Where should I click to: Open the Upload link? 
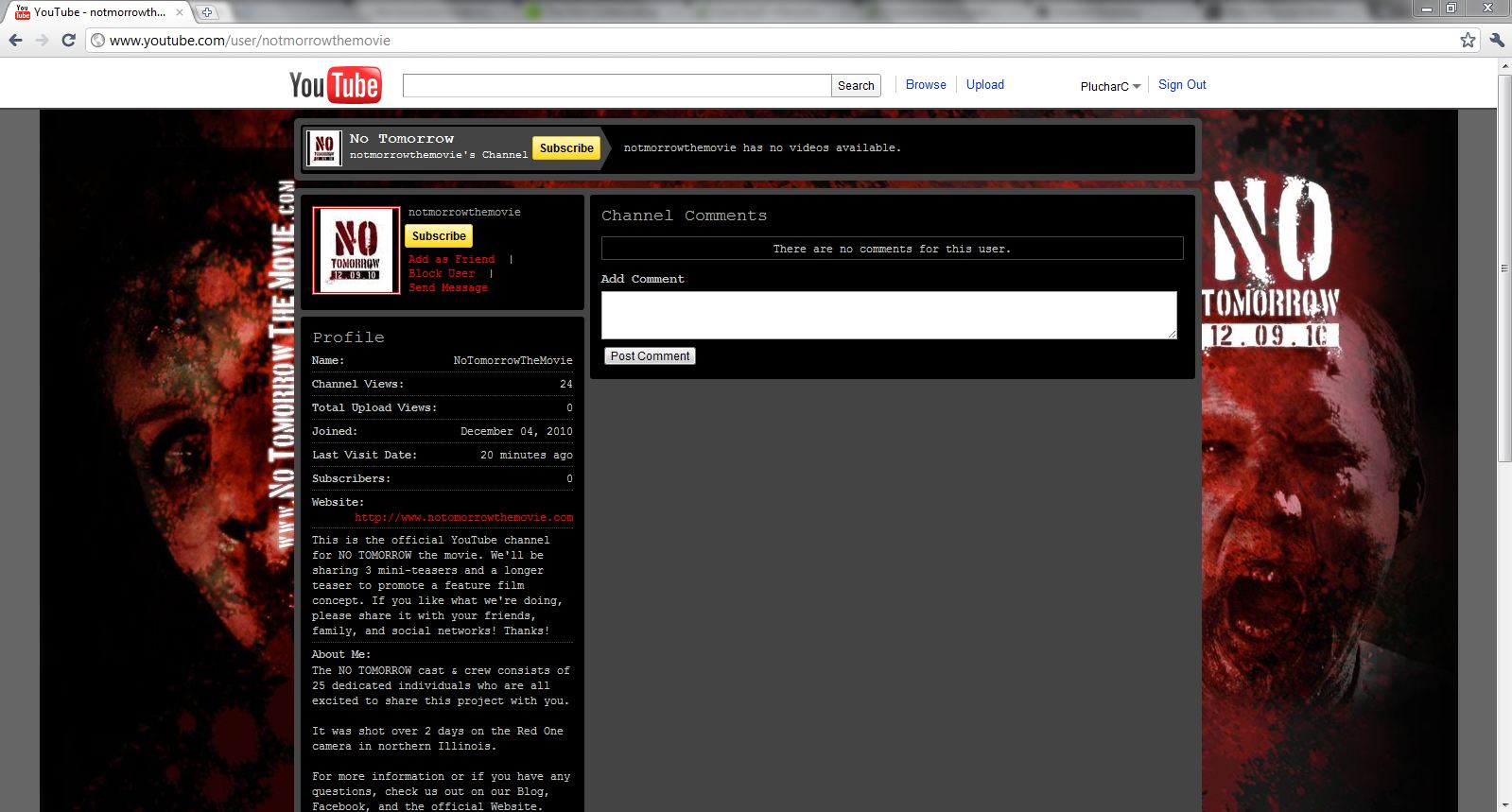(985, 84)
